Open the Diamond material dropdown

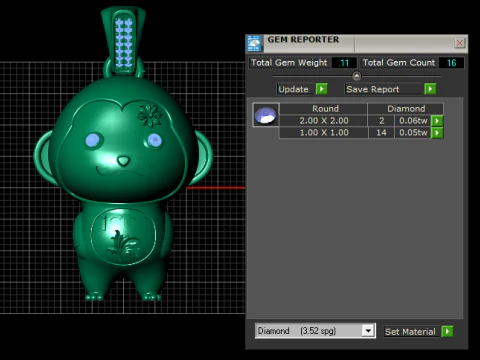315,331
